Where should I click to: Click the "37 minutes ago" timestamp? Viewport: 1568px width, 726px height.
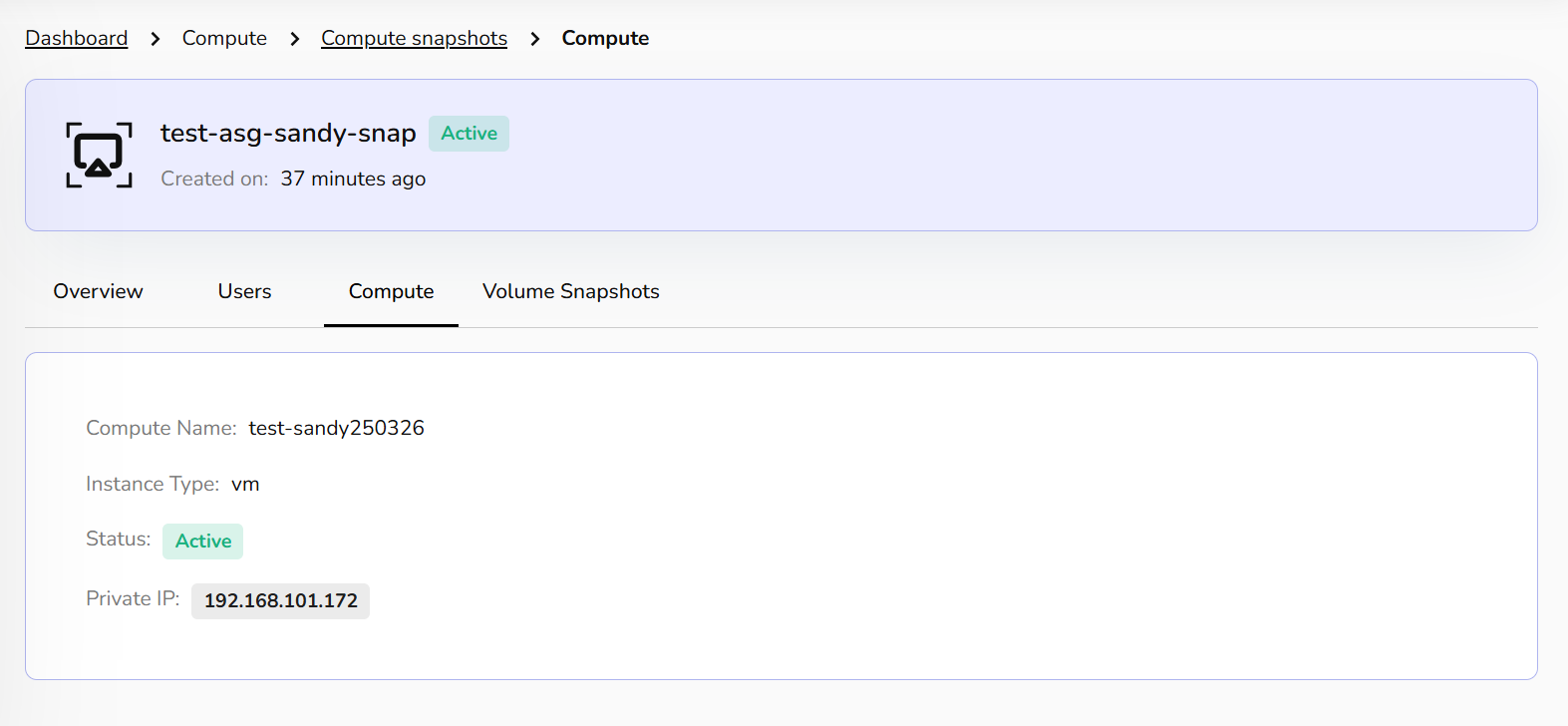tap(353, 179)
